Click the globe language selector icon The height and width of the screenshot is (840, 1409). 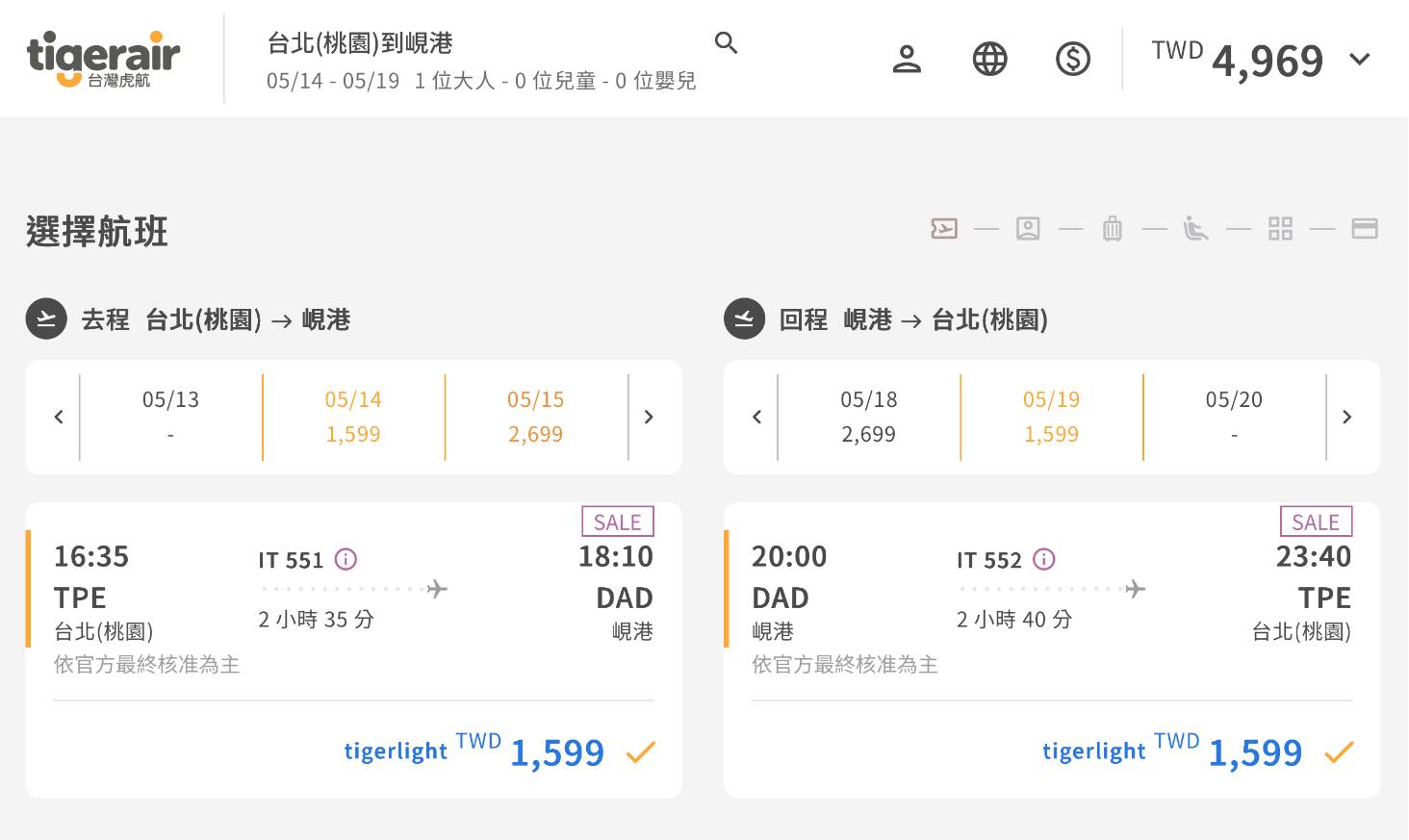coord(989,59)
